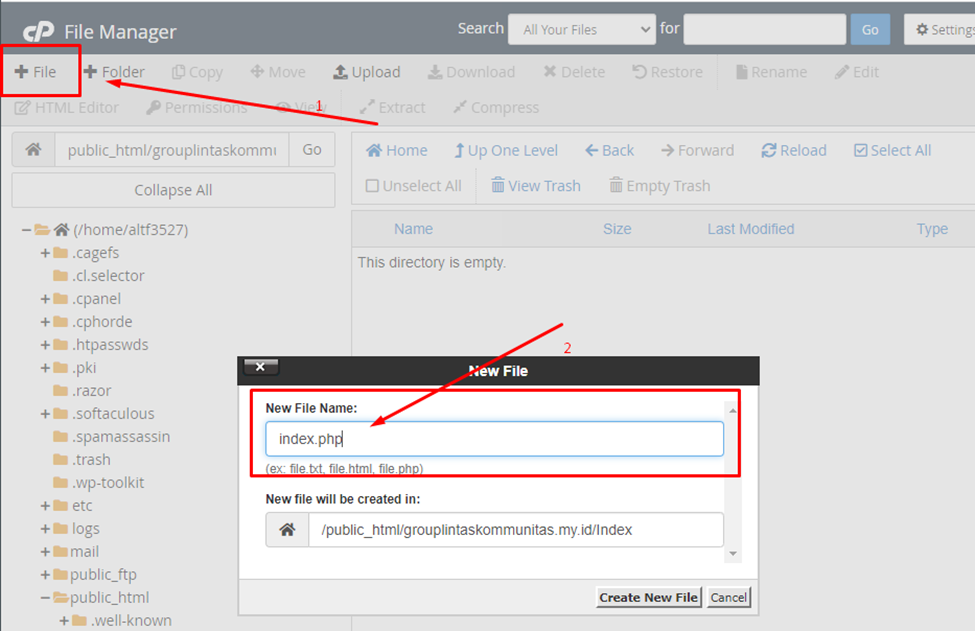Collapse the public_html folder
Screen dimensions: 975x631
pyautogui.click(x=45, y=598)
